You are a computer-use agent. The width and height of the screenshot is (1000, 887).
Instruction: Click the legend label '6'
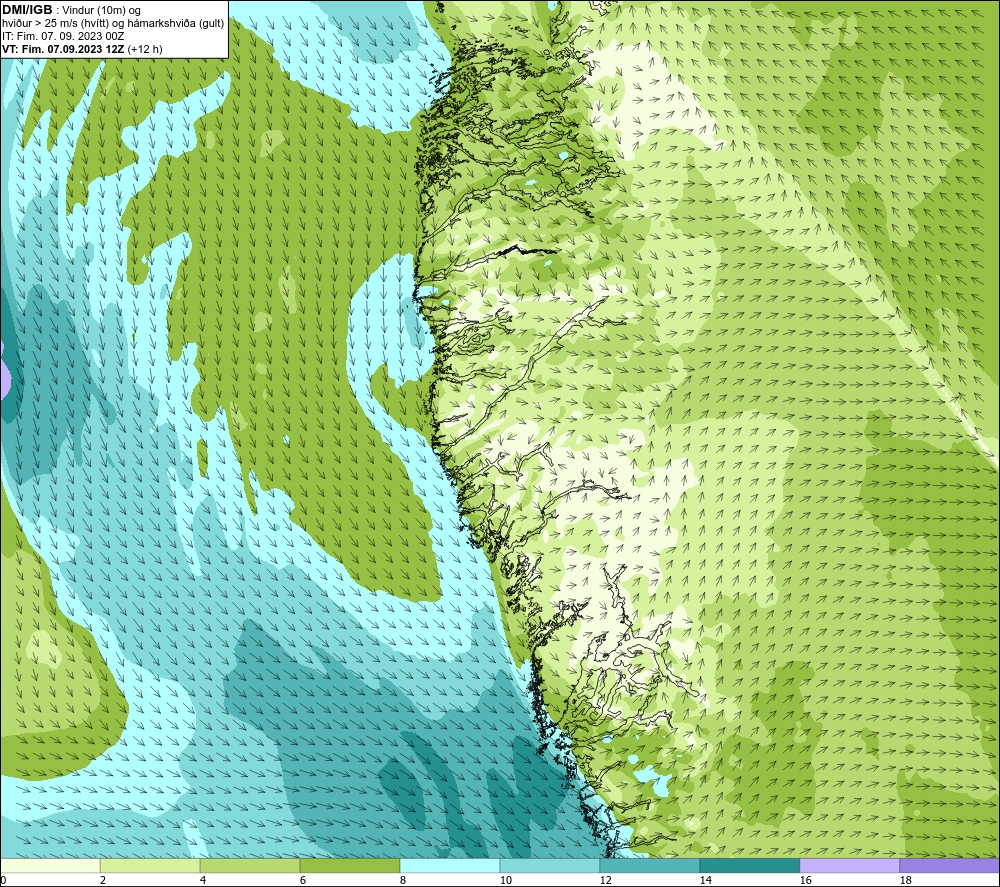303,881
